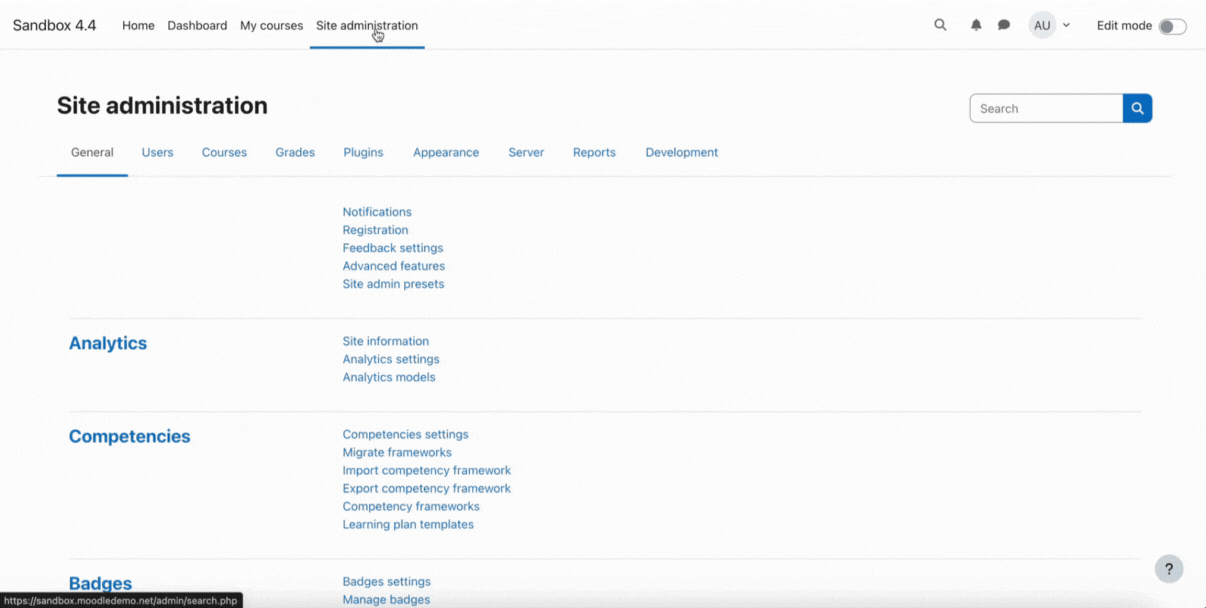Click the Sandbox 4.4 site name
The width and height of the screenshot is (1206, 608).
pyautogui.click(x=55, y=25)
